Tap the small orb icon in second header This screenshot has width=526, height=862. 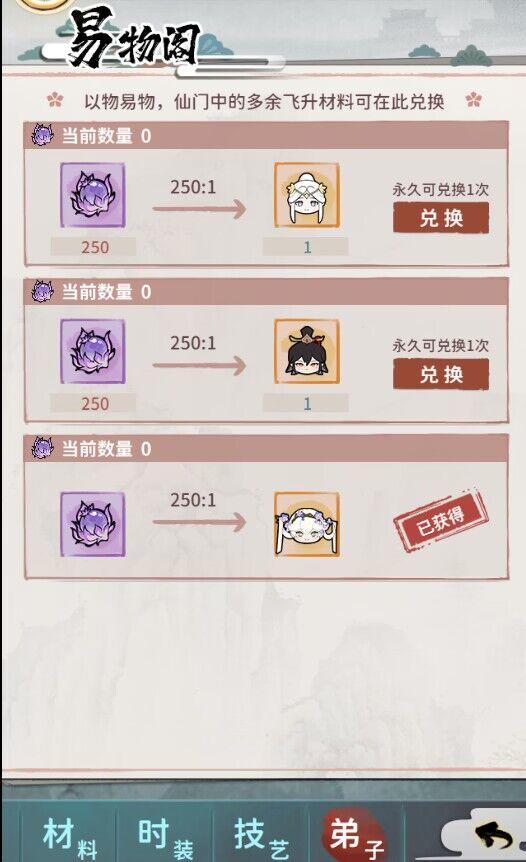coord(42,291)
